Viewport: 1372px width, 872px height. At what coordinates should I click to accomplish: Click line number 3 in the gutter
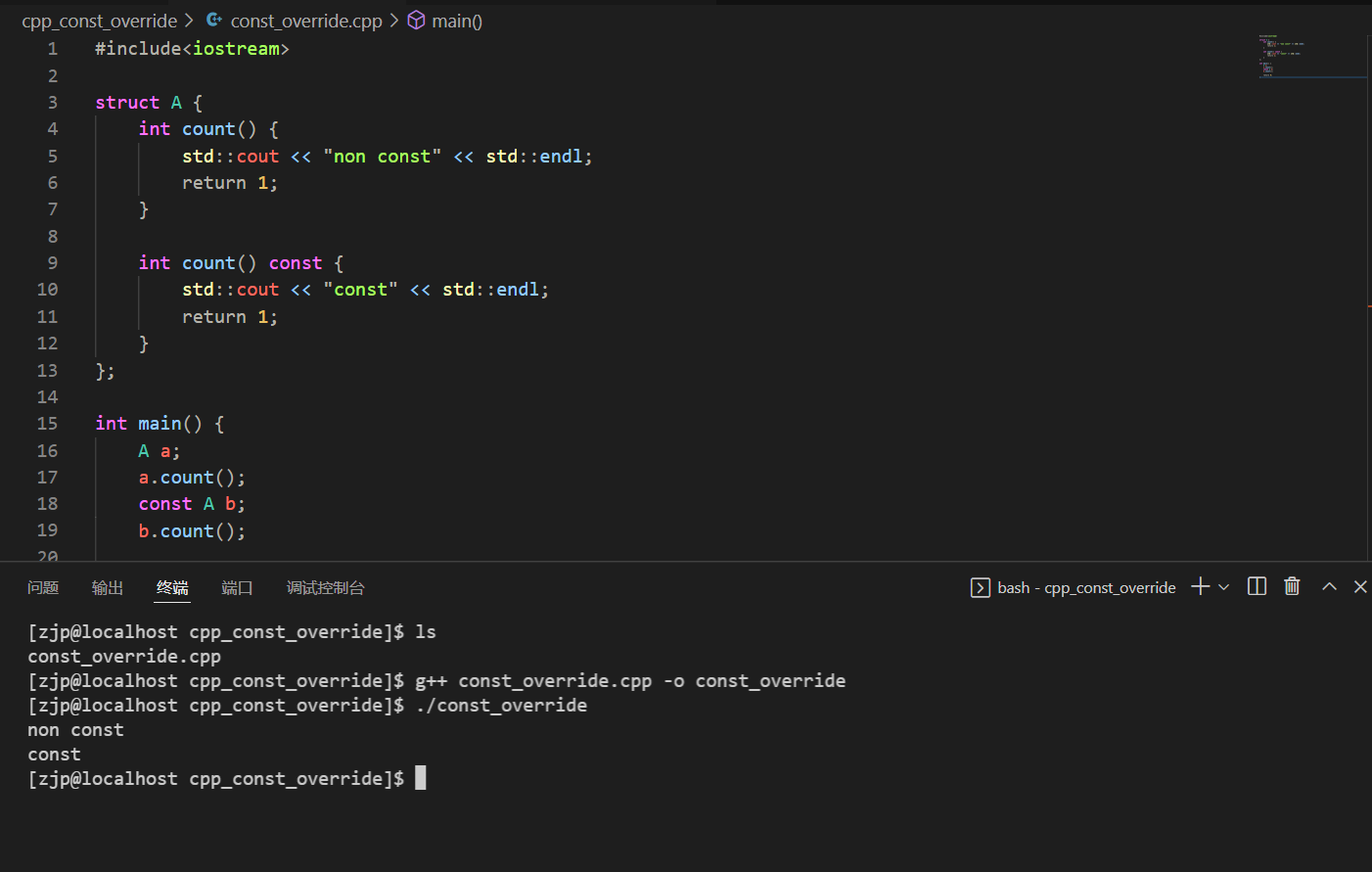tap(53, 103)
